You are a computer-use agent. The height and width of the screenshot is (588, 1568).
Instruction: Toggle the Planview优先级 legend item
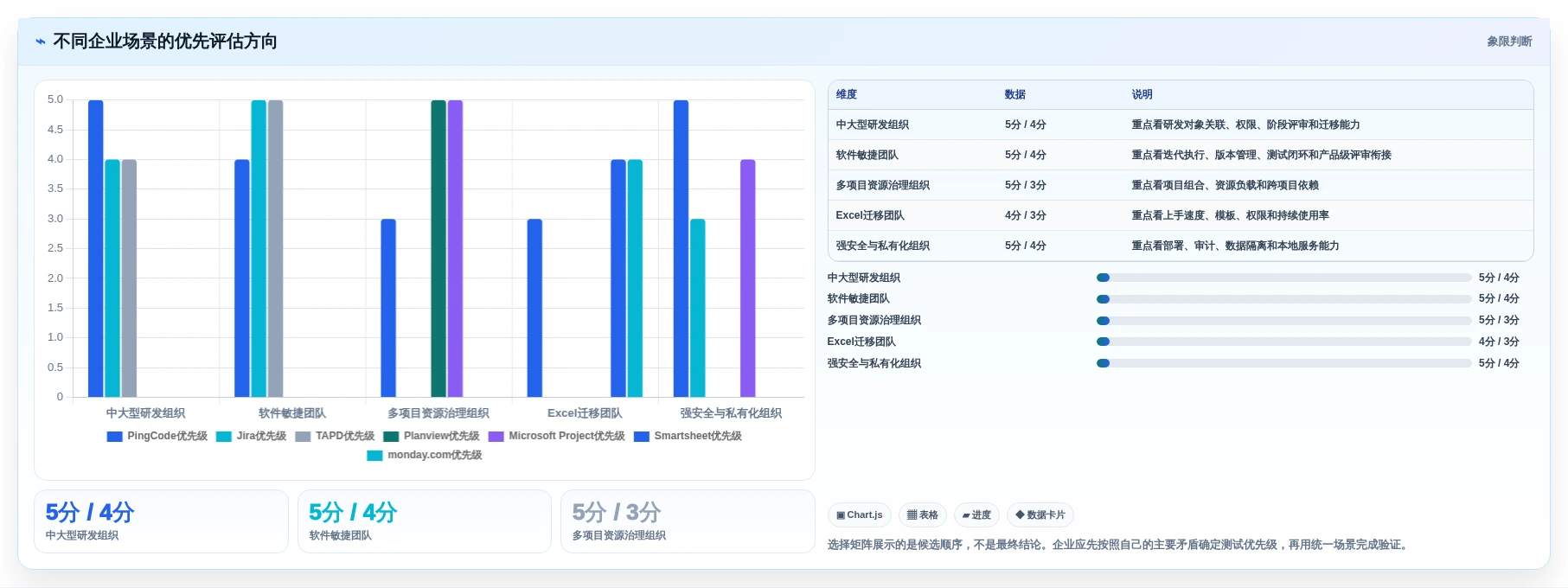point(431,437)
